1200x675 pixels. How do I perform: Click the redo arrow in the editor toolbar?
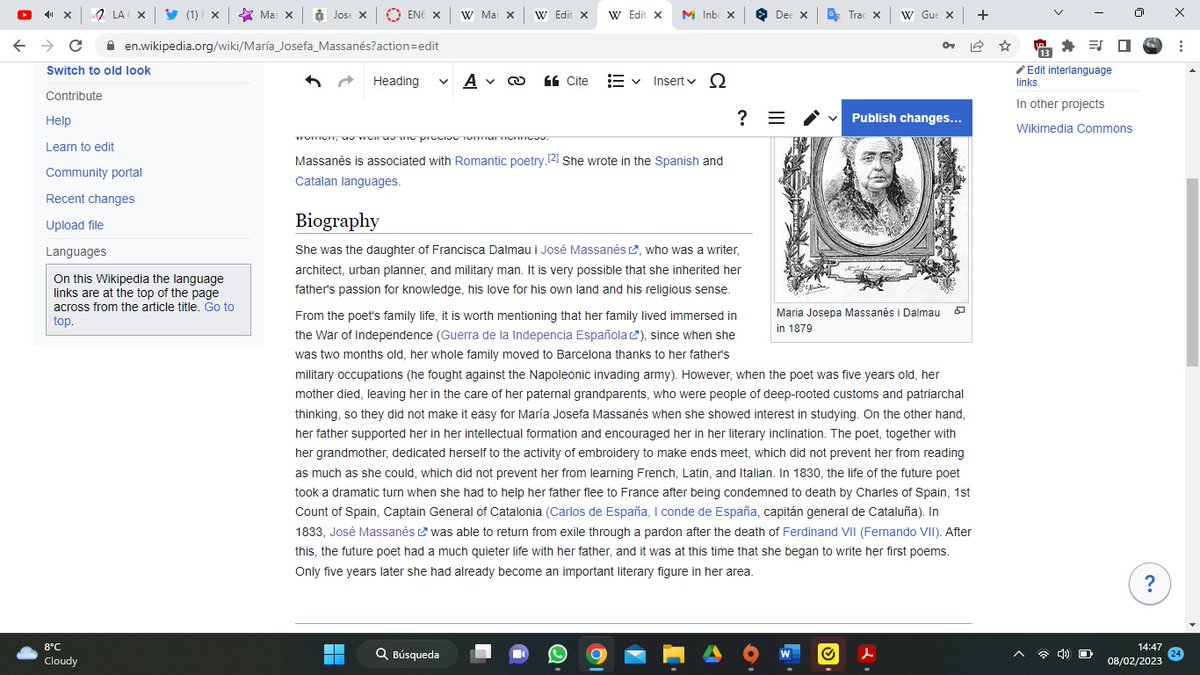346,81
